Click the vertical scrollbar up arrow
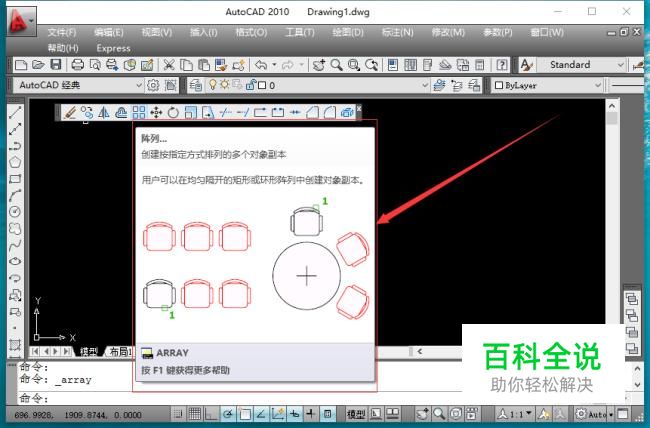Image resolution: width=650 pixels, height=428 pixels. coord(612,106)
